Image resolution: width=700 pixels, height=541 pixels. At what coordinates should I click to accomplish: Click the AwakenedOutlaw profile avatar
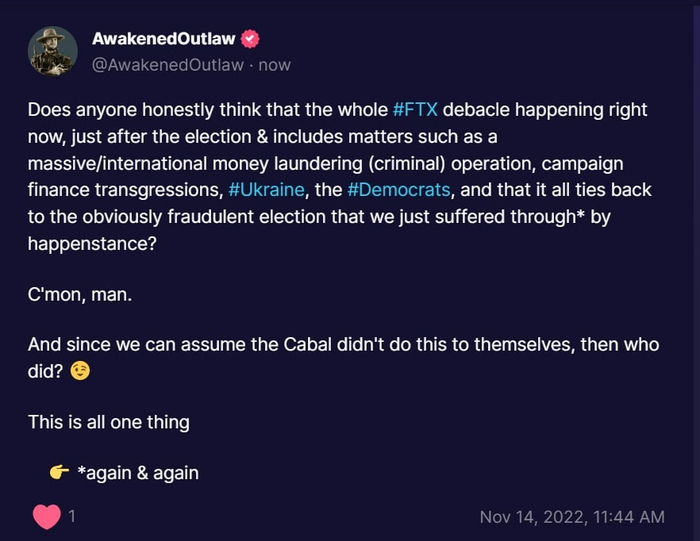click(53, 51)
